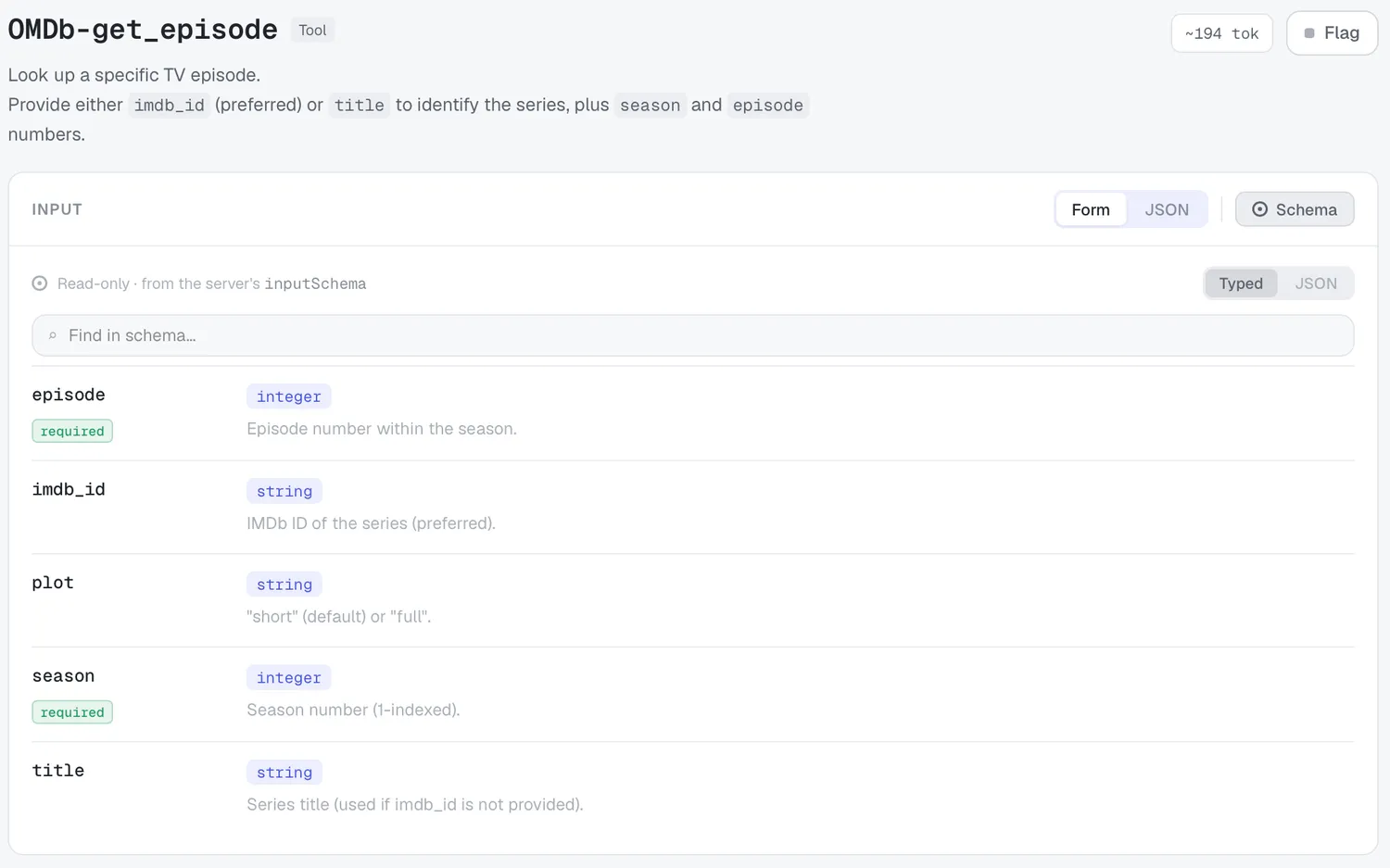Screen dimensions: 1390x868
Task: Click '"short" (default) or "full".' description
Action: click(x=339, y=617)
